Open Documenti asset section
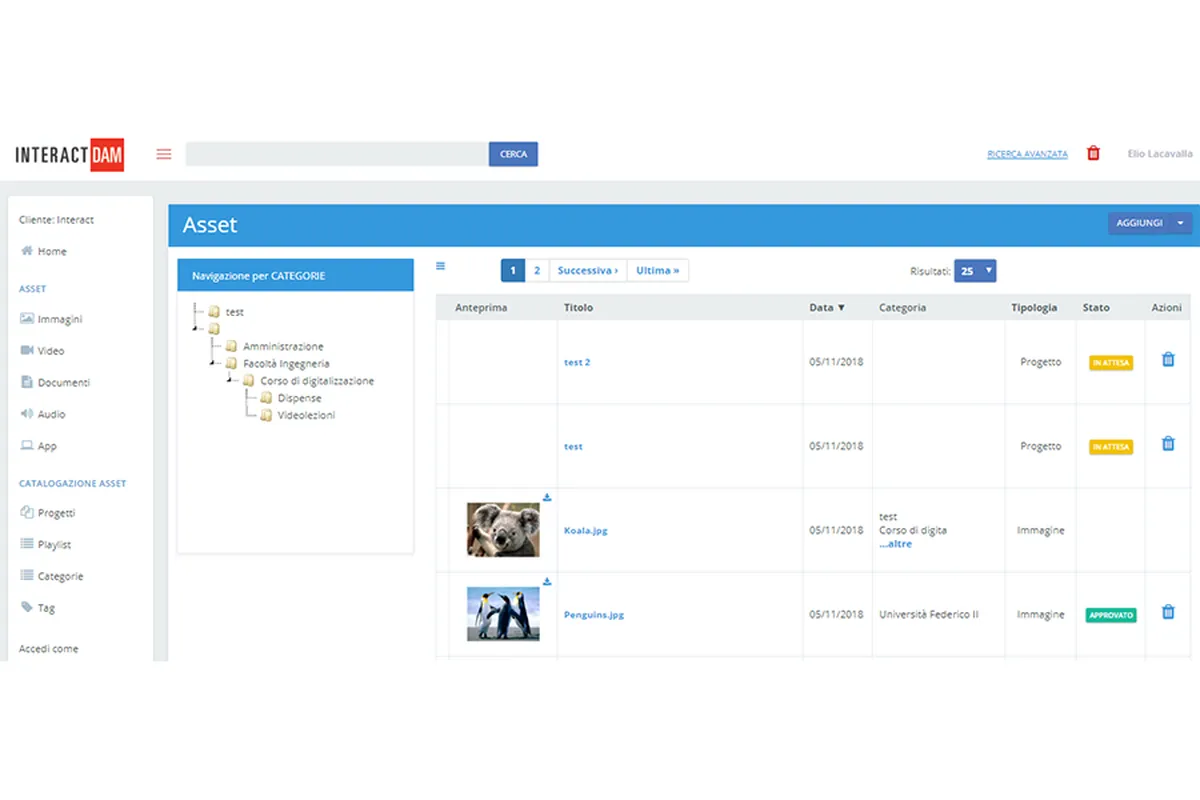 point(64,382)
